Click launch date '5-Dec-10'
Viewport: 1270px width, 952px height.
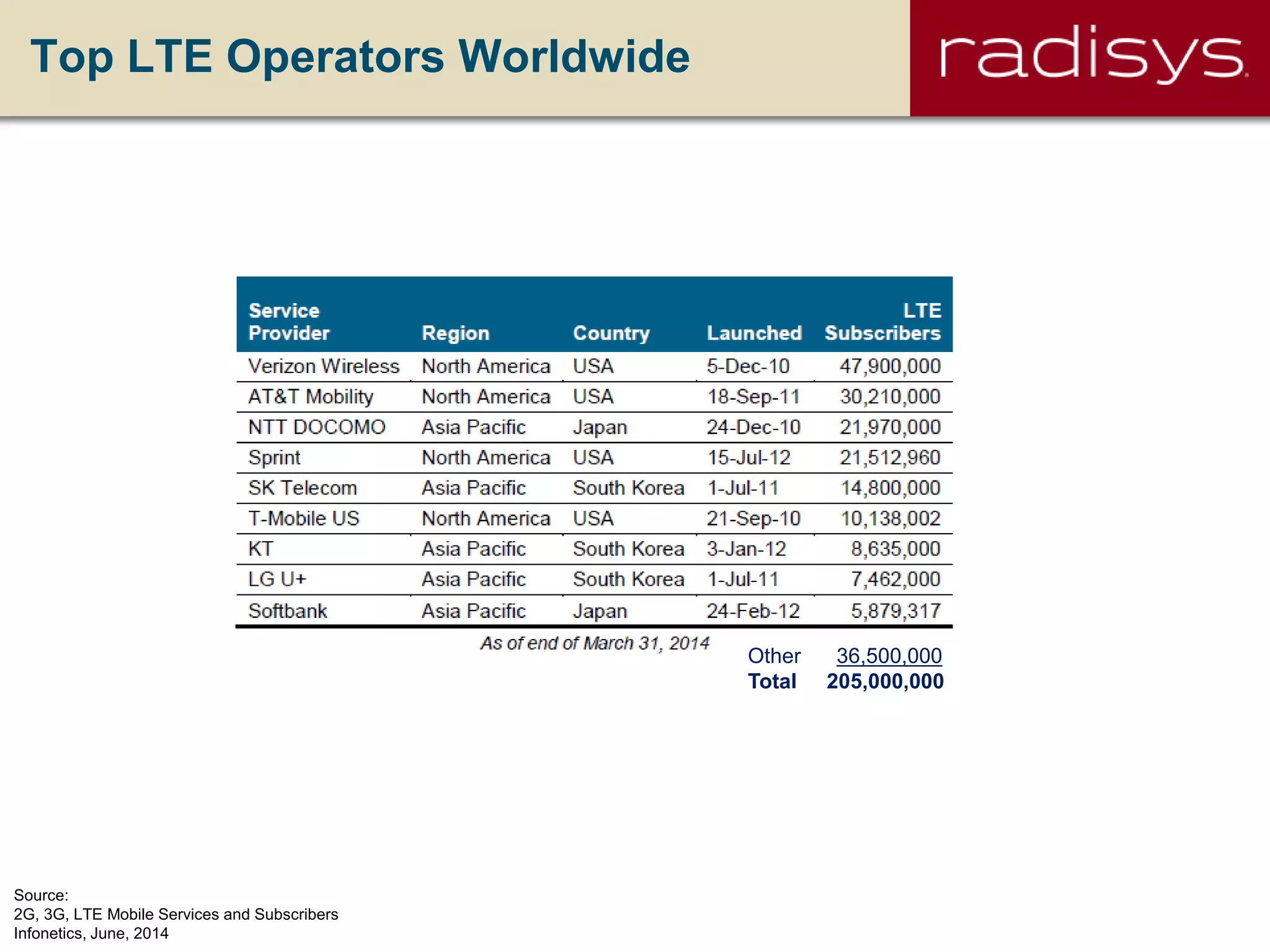point(748,366)
